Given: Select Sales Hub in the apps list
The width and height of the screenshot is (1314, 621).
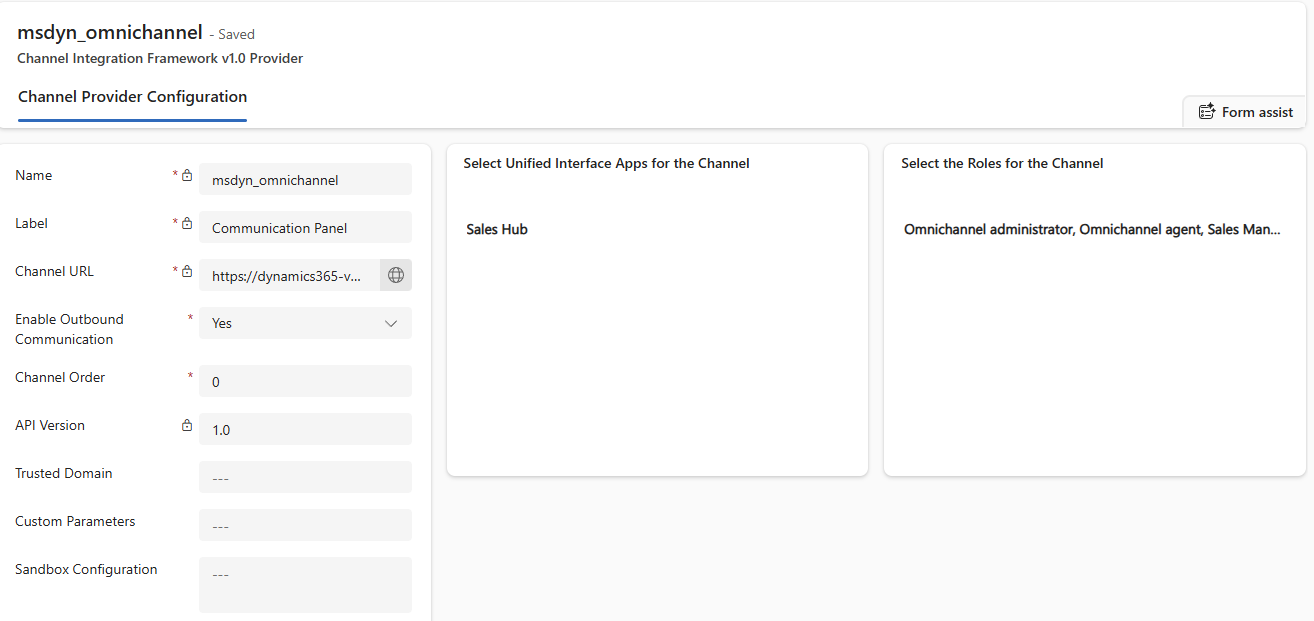Looking at the screenshot, I should coord(497,229).
